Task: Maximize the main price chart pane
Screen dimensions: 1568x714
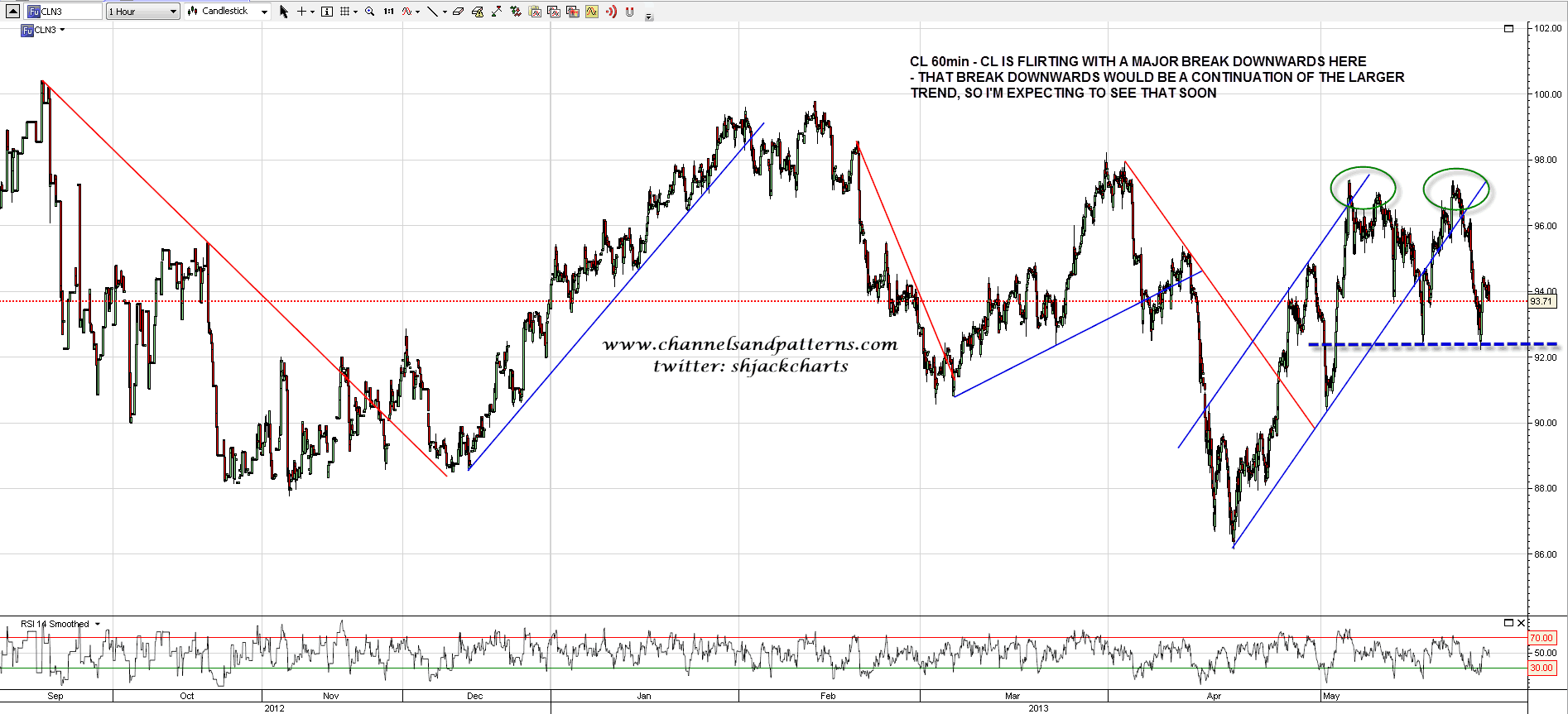Action: pyautogui.click(x=1508, y=28)
